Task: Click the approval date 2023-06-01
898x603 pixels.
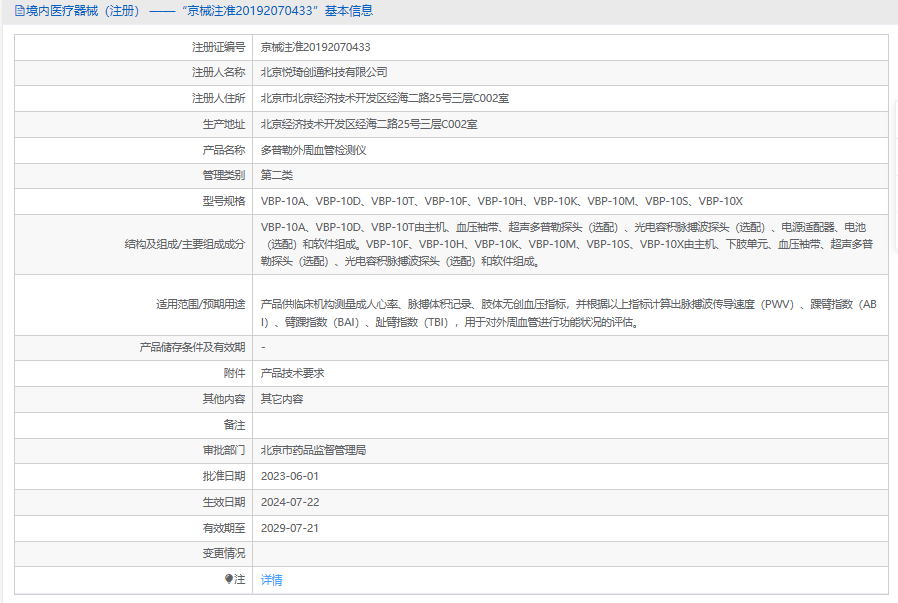Action: tap(289, 476)
